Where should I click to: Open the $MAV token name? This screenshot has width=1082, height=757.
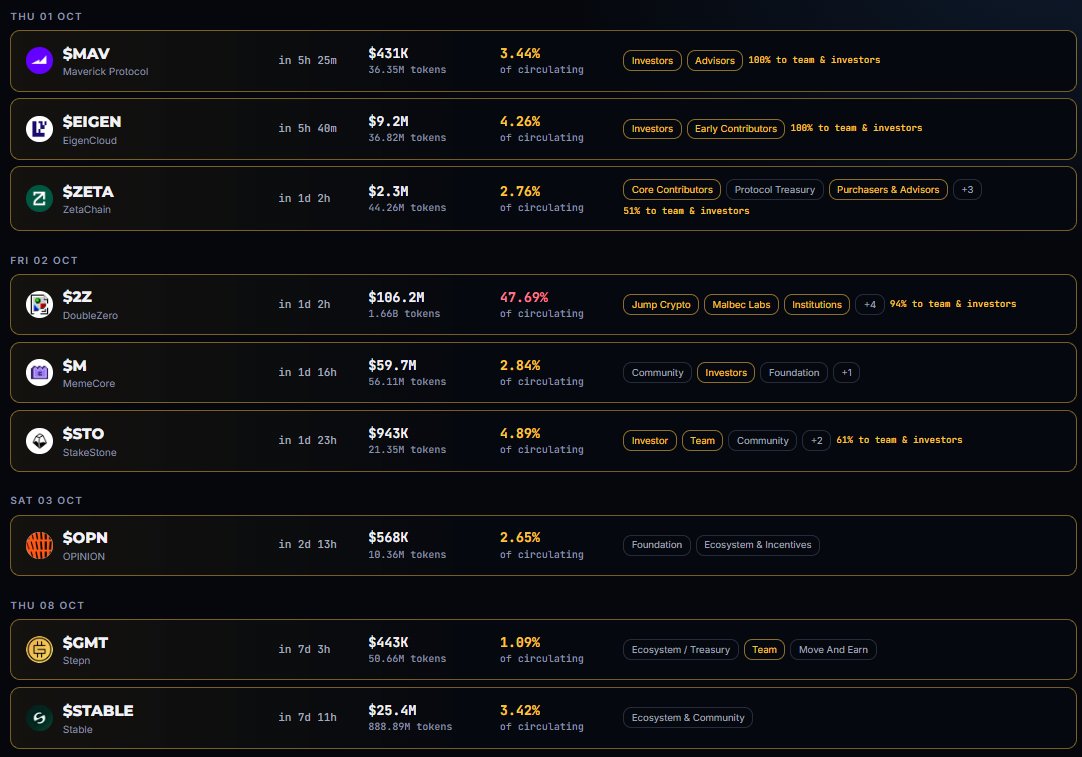[x=86, y=54]
